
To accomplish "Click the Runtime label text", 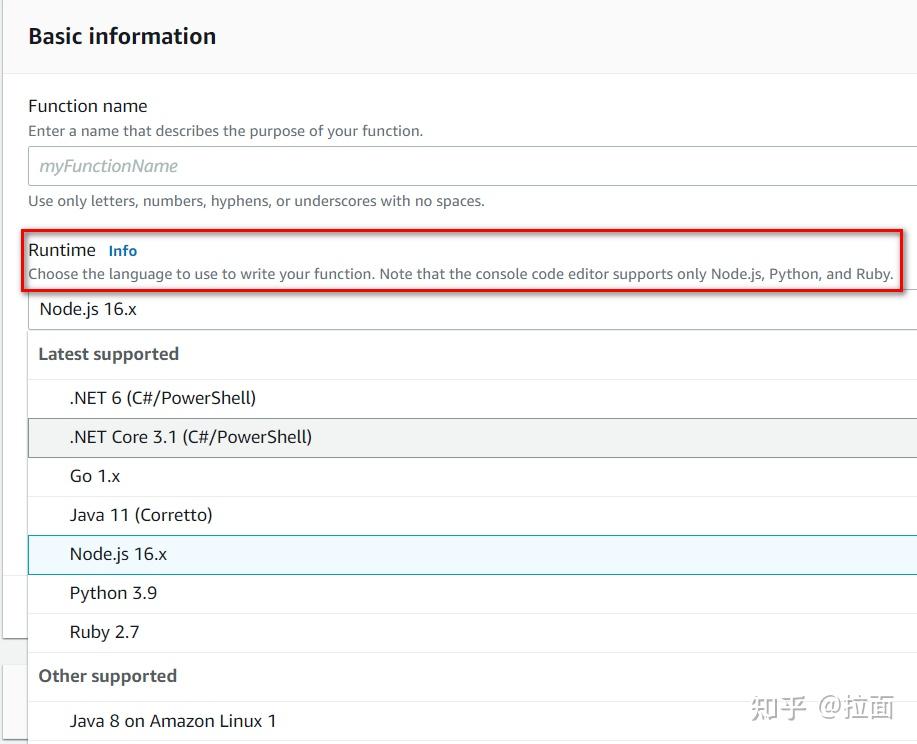I will point(62,249).
